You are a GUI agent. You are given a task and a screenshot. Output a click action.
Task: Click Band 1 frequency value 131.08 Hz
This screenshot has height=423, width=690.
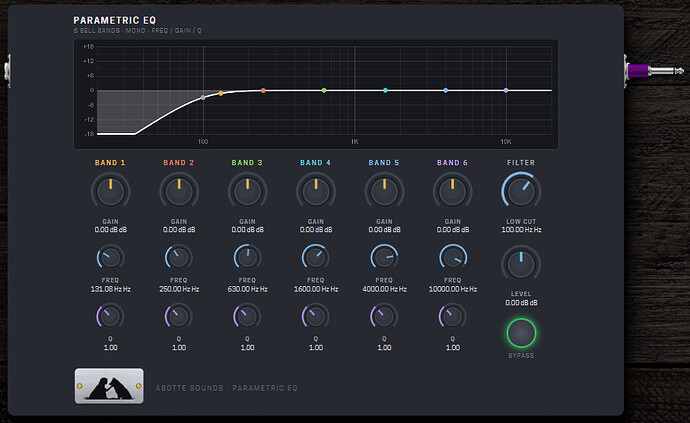[x=110, y=289]
